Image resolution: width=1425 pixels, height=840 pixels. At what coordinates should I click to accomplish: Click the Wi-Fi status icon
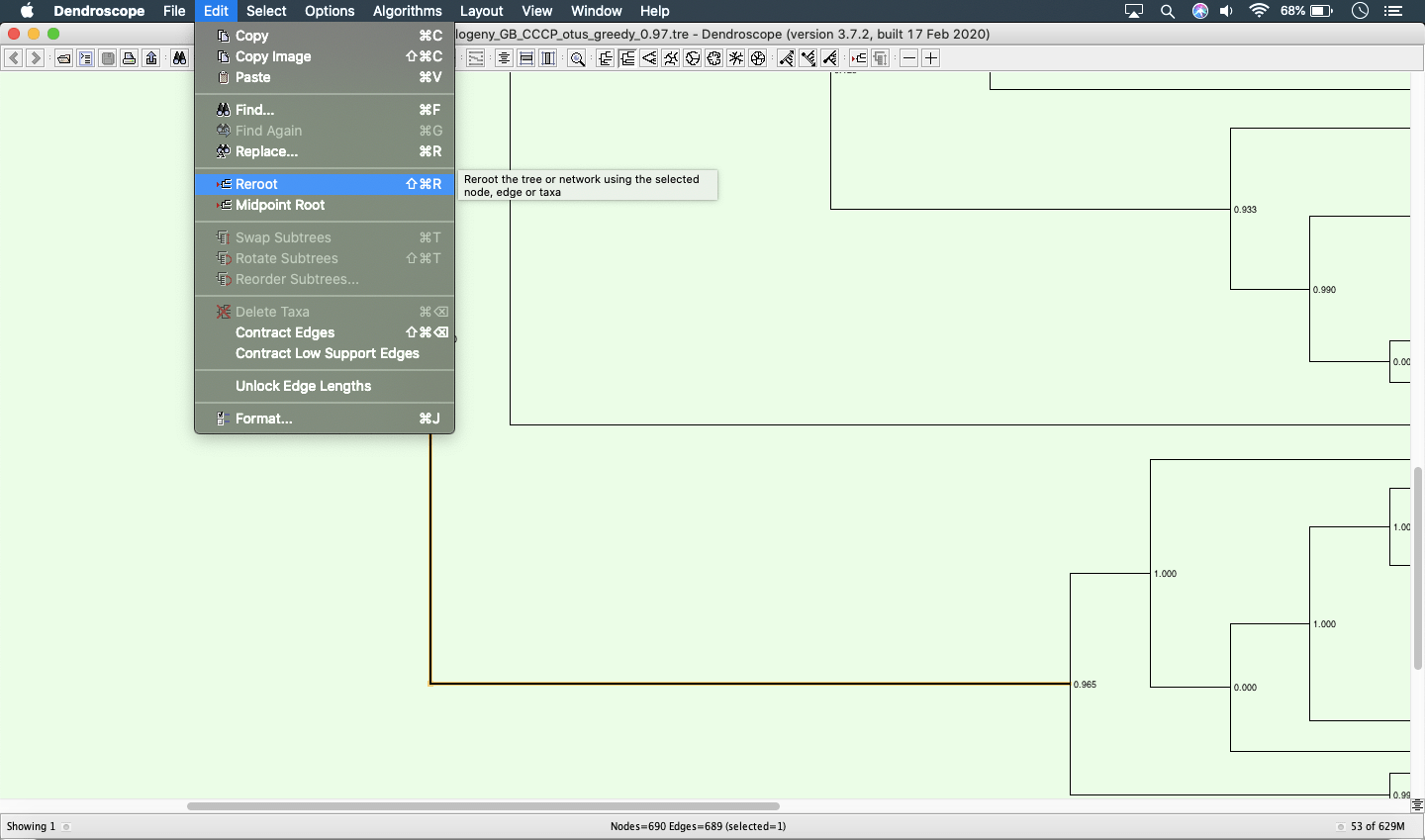point(1260,11)
